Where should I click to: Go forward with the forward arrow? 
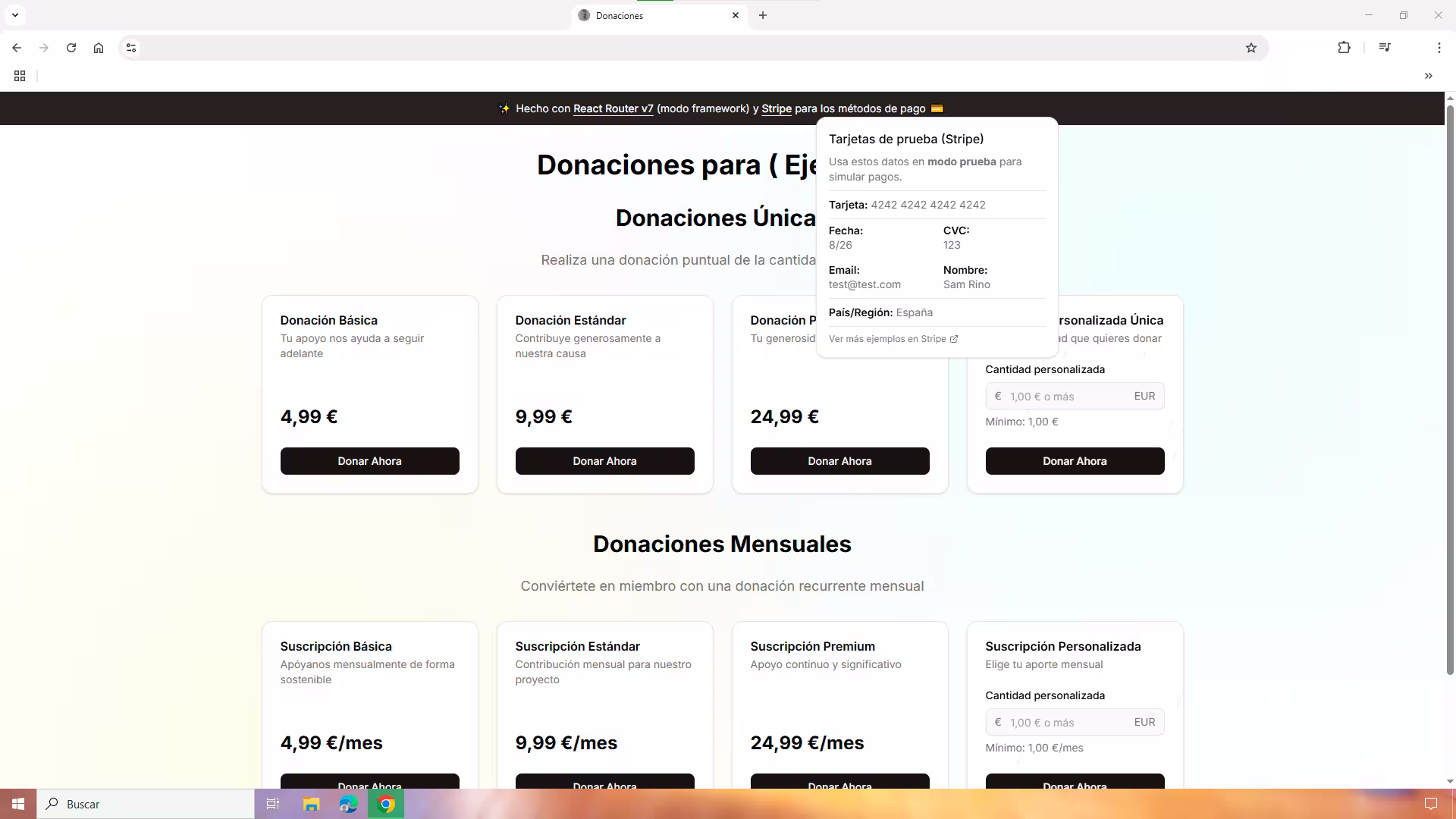[44, 48]
